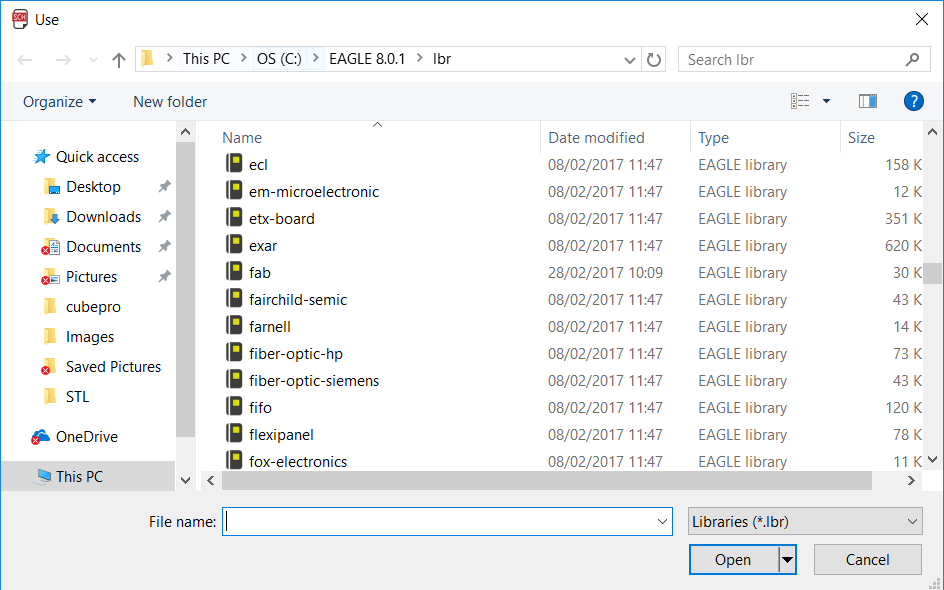Viewport: 944px width, 590px height.
Task: Sort by Date modified column header
Action: pos(596,138)
